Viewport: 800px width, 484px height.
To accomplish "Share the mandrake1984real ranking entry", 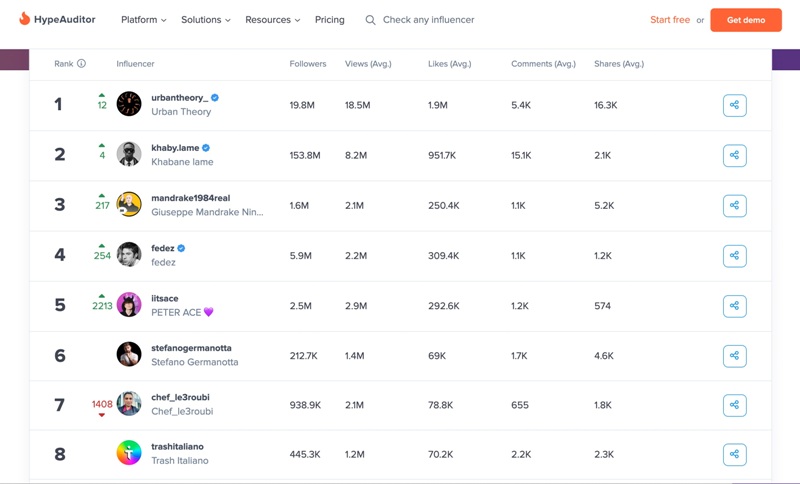I will (734, 205).
